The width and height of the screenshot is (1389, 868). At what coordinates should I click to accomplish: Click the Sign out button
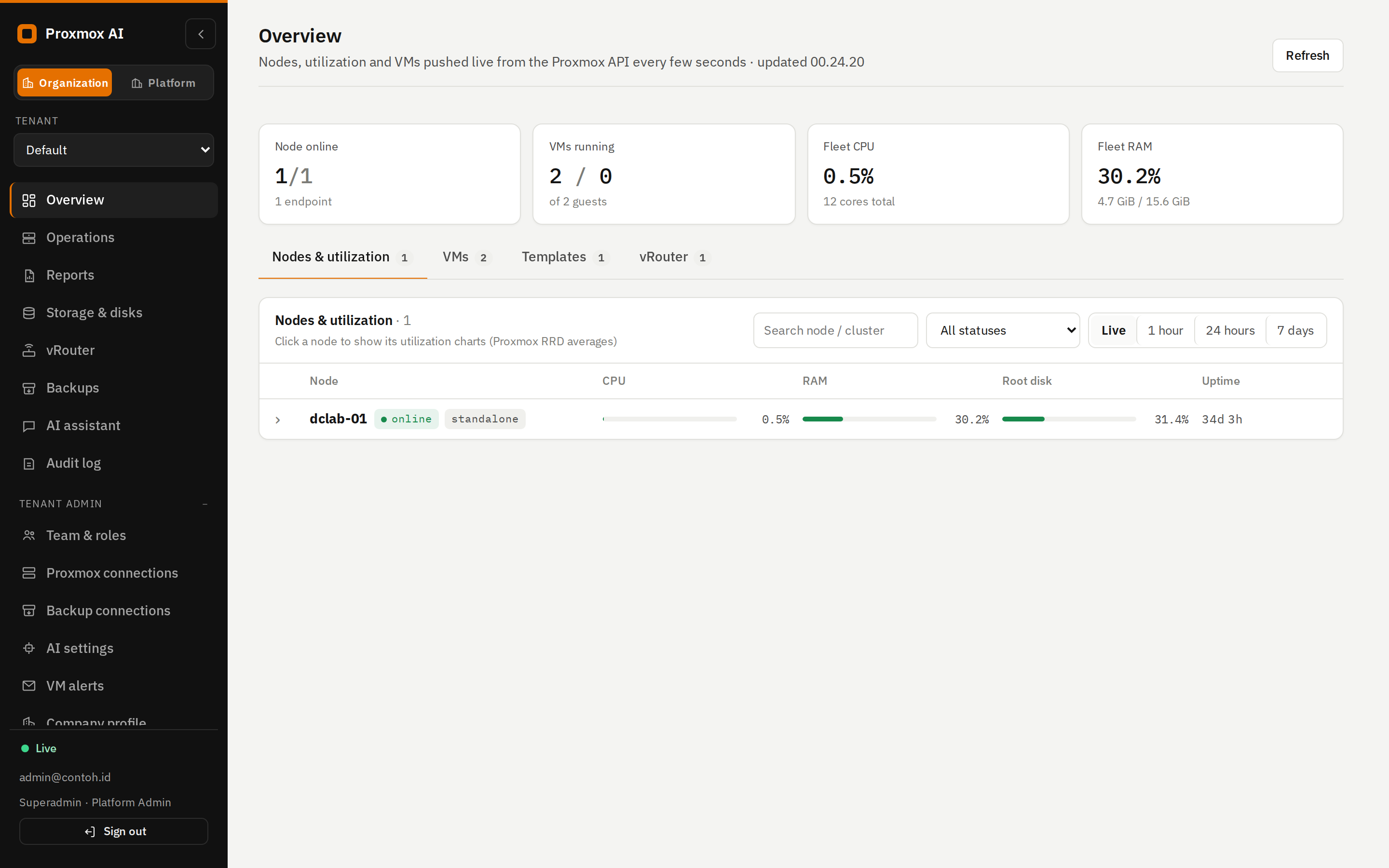click(114, 831)
